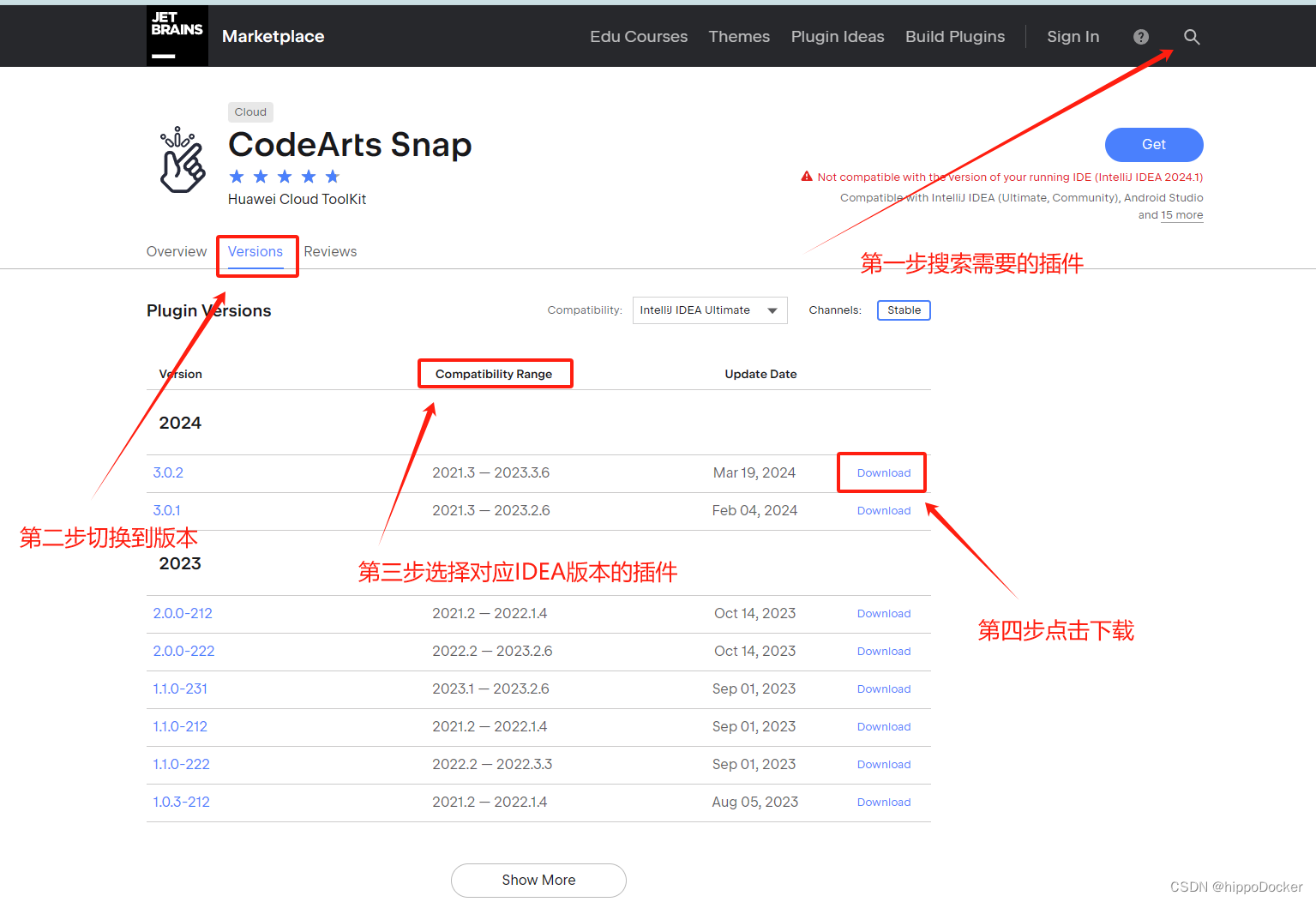Click the Compatibility Range column header

(x=494, y=374)
